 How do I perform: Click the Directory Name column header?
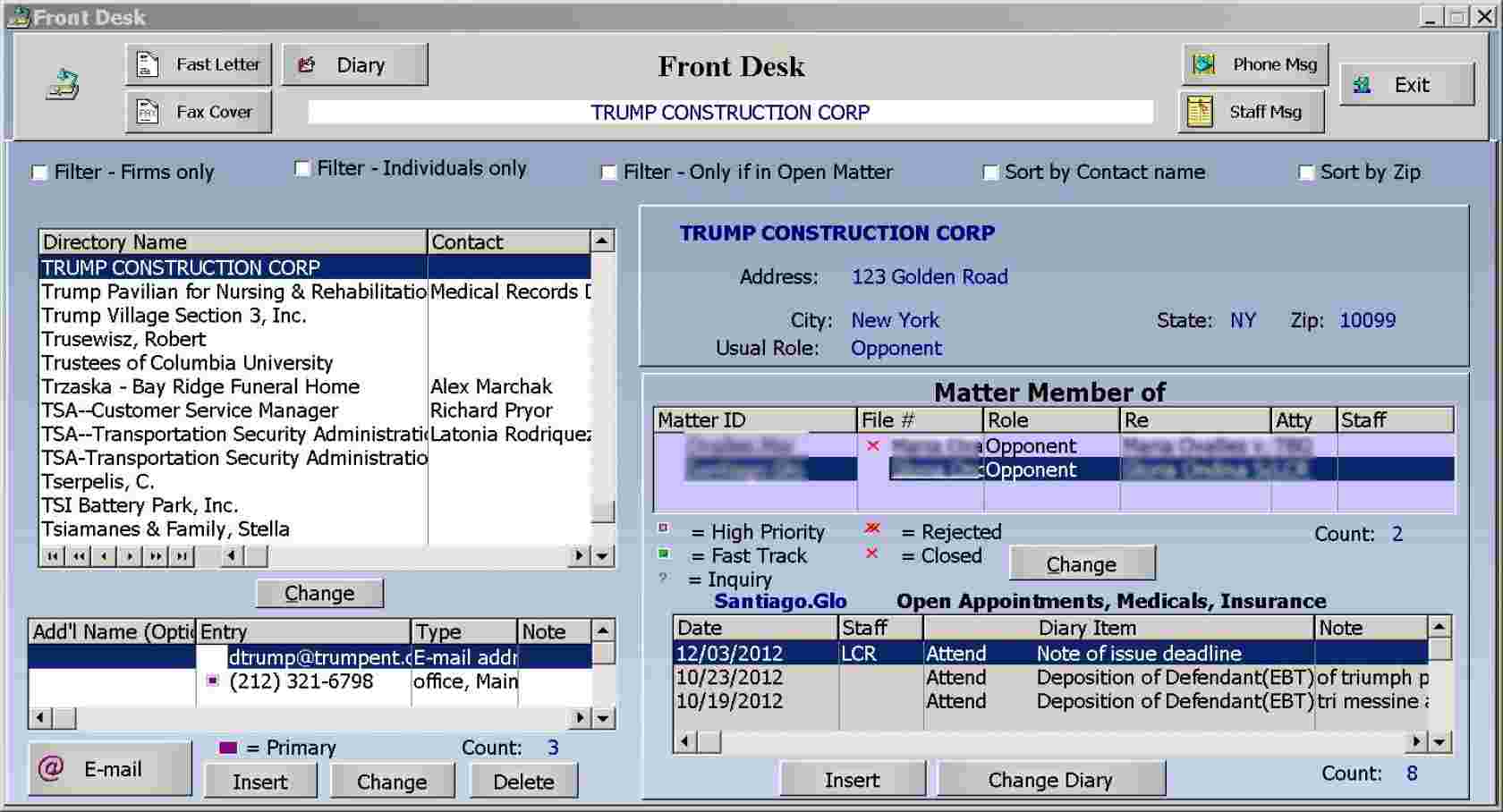tap(233, 241)
